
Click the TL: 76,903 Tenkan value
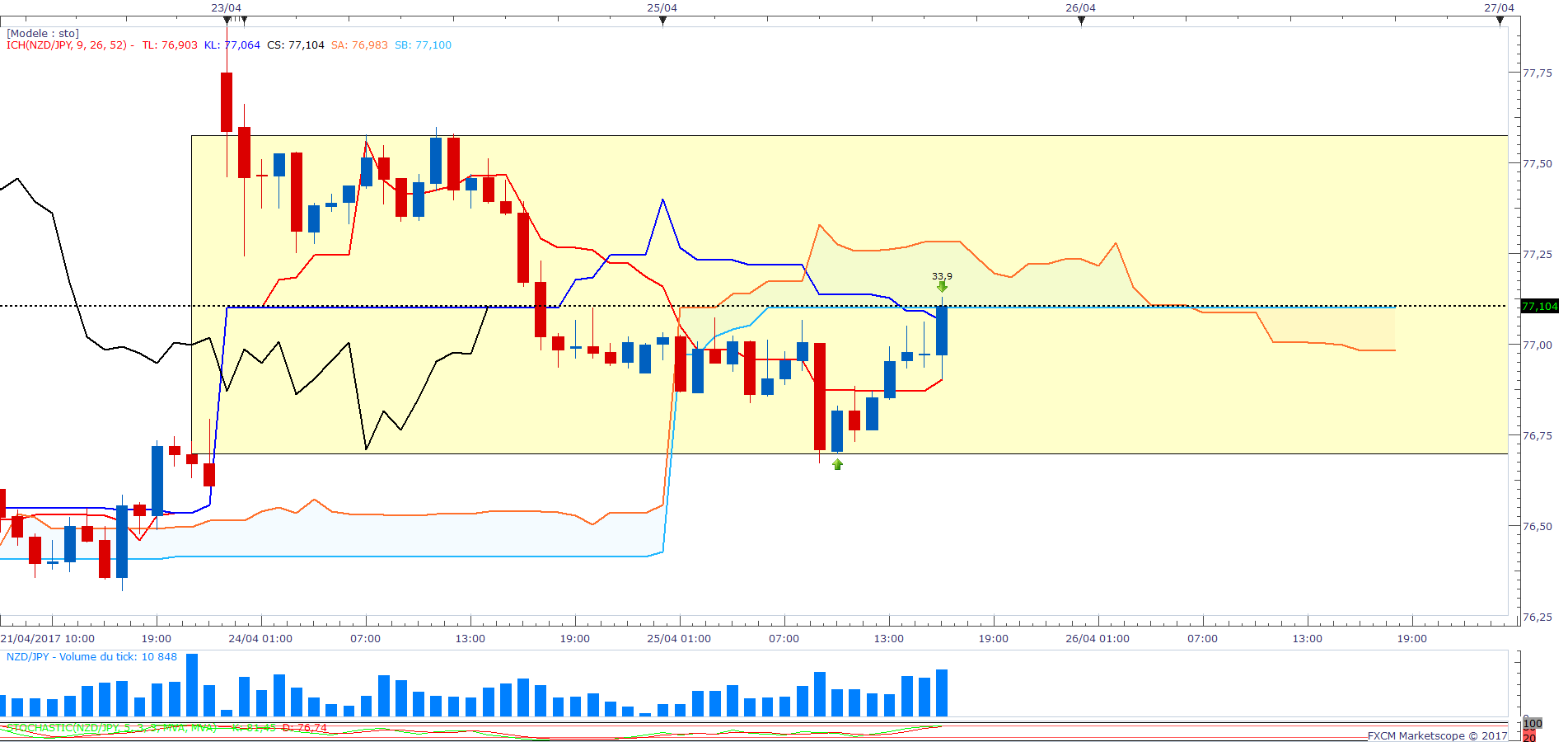click(x=170, y=45)
